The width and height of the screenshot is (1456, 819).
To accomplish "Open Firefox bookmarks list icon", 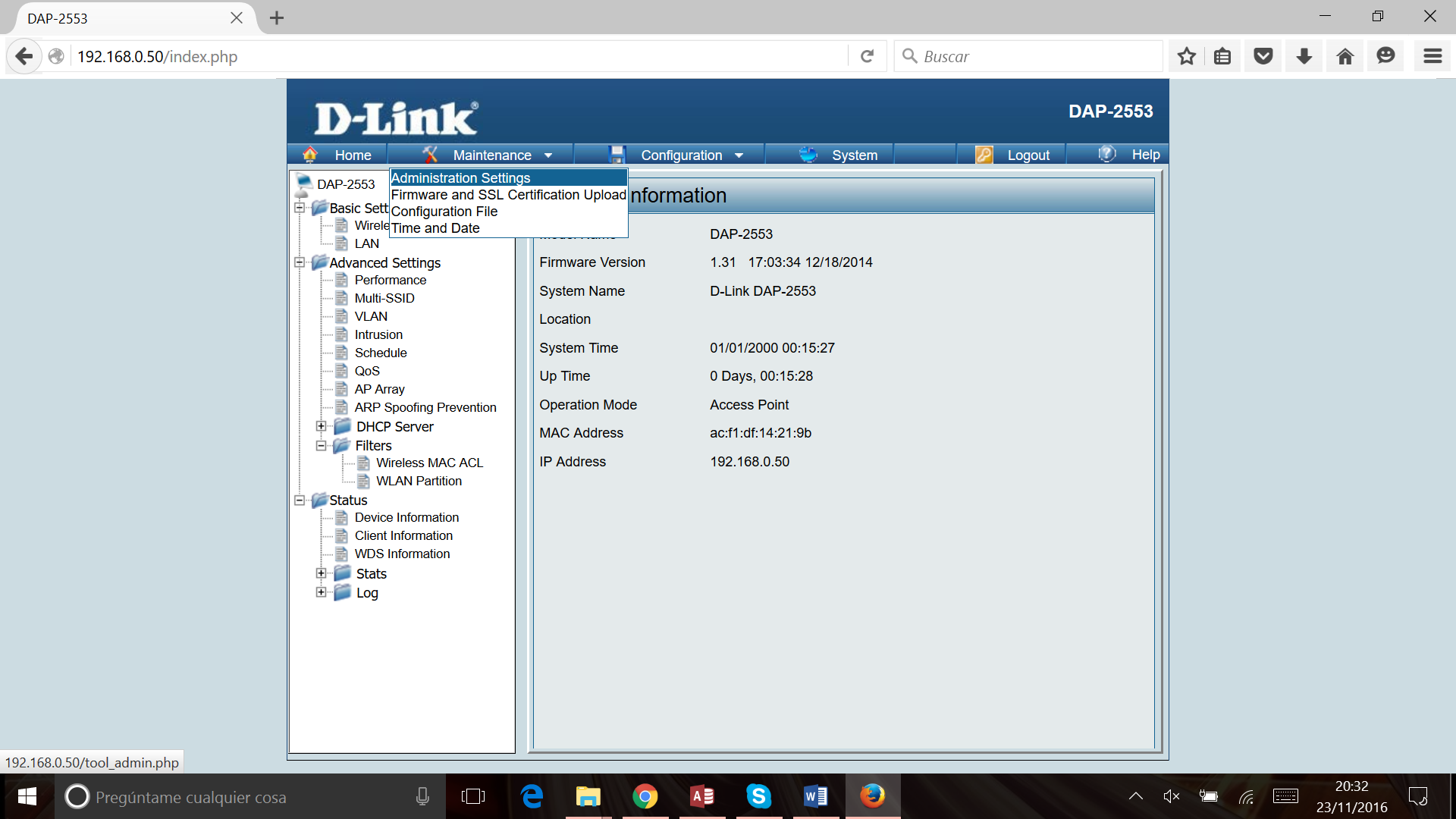I will pyautogui.click(x=1222, y=56).
